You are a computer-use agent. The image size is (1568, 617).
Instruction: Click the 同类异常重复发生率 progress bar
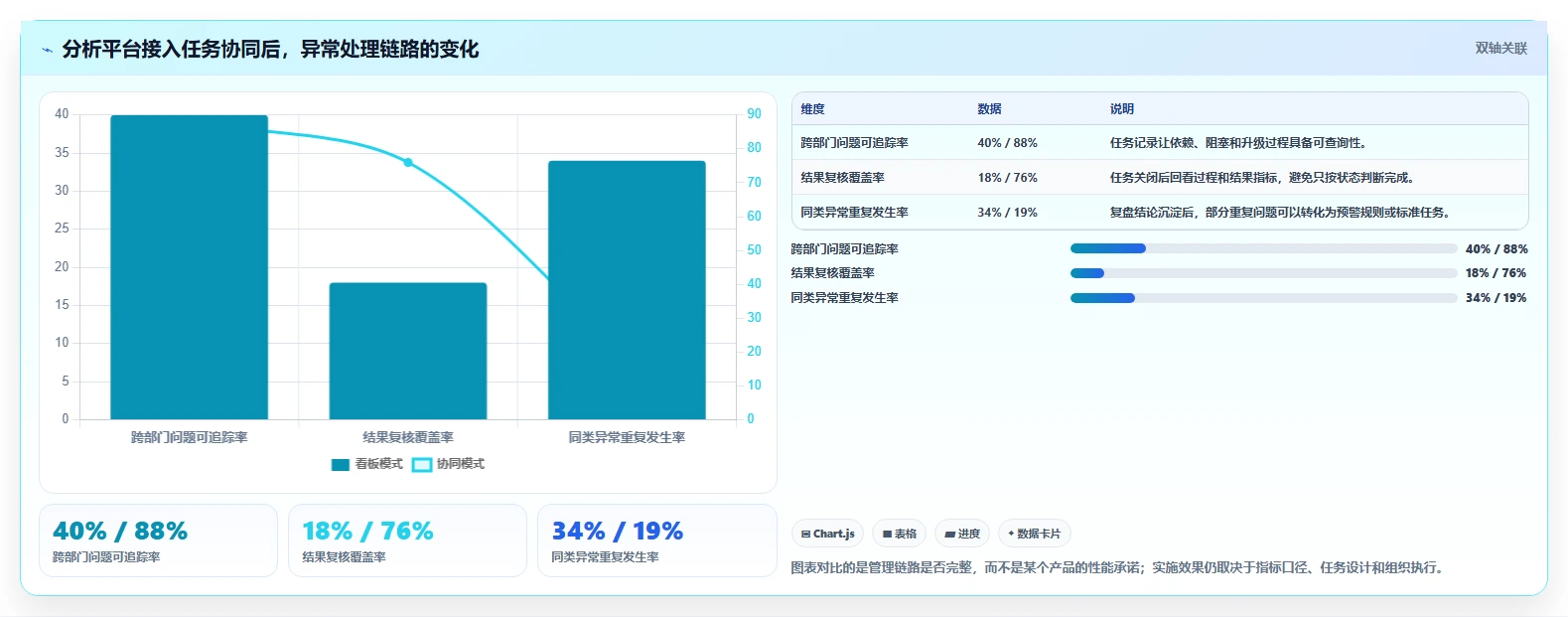1263,298
